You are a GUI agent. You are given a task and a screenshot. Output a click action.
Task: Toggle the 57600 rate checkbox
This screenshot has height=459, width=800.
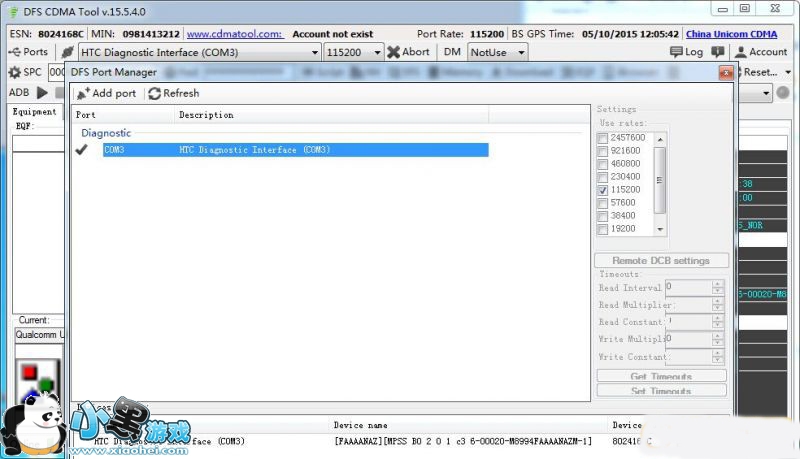pos(603,203)
